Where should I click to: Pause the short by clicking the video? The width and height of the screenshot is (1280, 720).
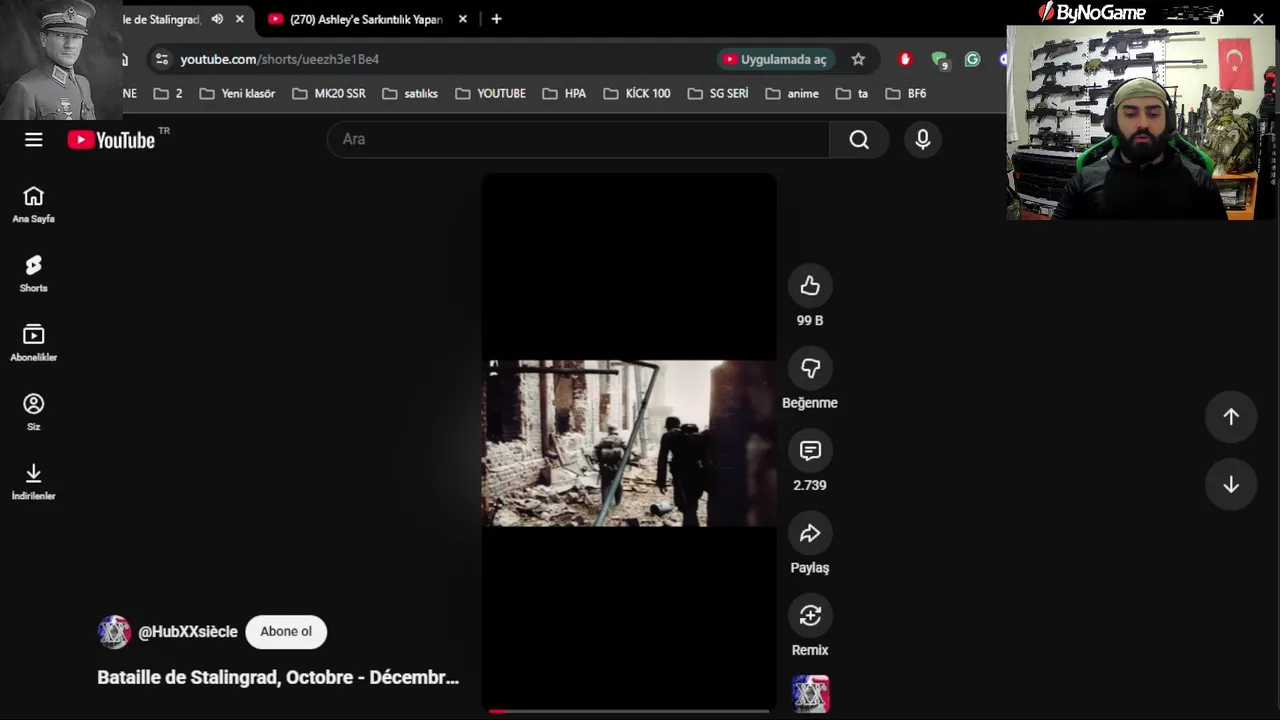point(629,443)
